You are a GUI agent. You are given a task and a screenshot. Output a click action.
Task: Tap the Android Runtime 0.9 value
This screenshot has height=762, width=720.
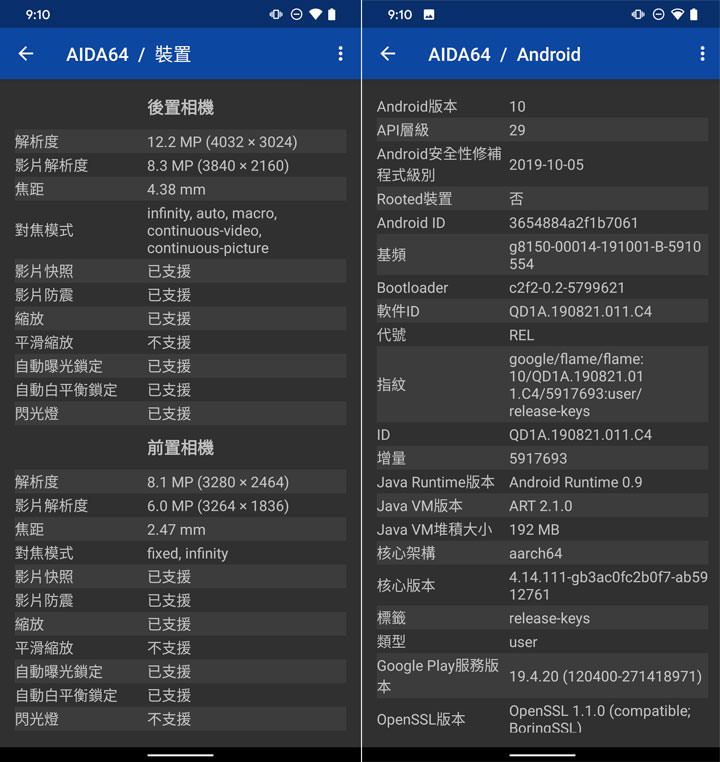[576, 482]
